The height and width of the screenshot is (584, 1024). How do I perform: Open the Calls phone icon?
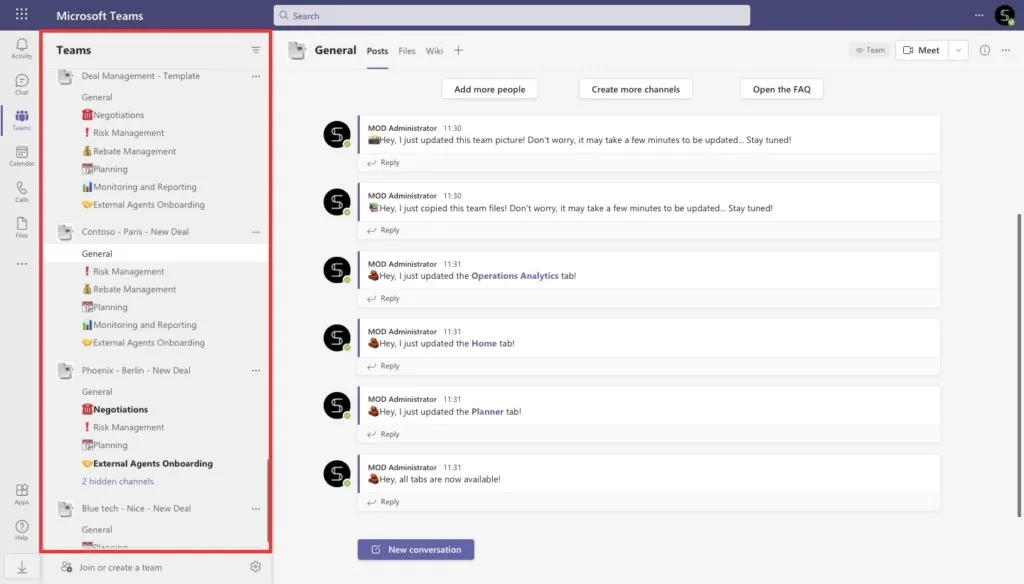[22, 192]
